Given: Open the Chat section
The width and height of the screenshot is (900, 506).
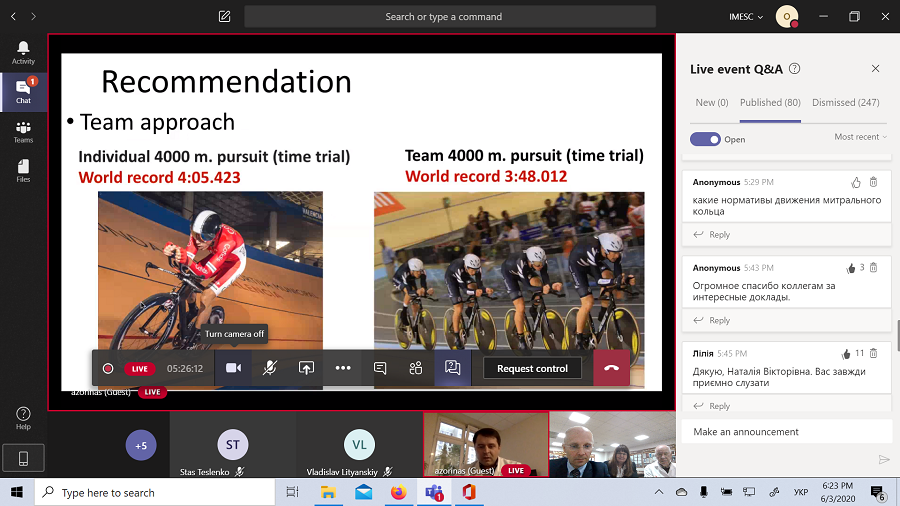Looking at the screenshot, I should click(23, 92).
